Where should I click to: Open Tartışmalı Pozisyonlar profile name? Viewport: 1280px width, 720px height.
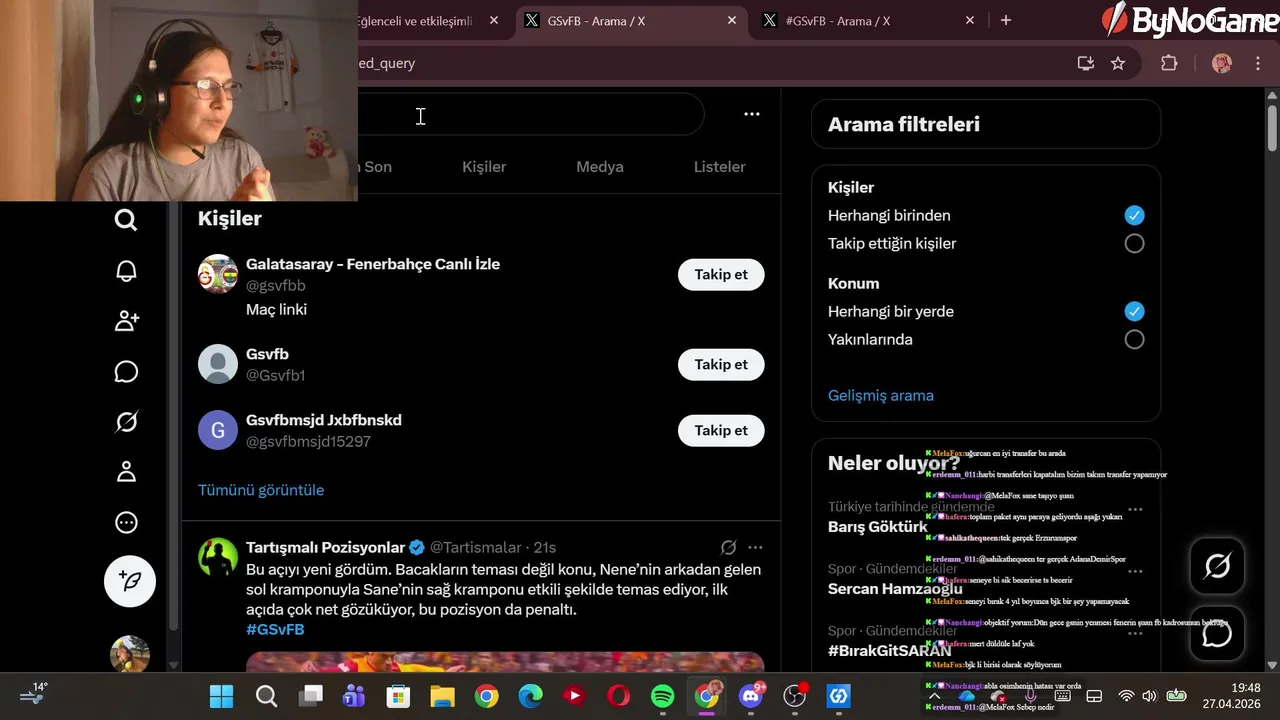325,547
